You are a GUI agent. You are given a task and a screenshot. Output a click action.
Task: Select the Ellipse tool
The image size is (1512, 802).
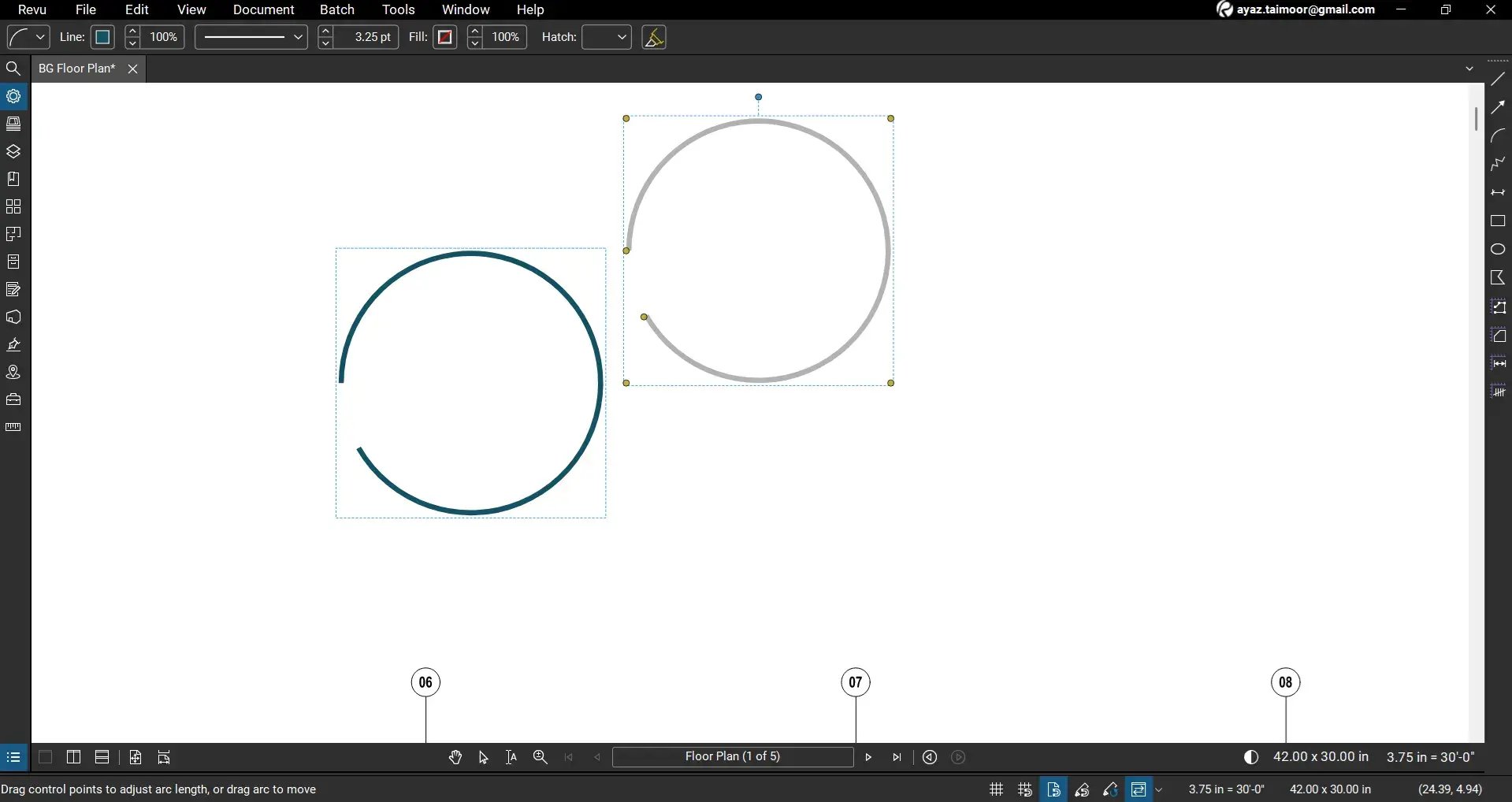1498,249
